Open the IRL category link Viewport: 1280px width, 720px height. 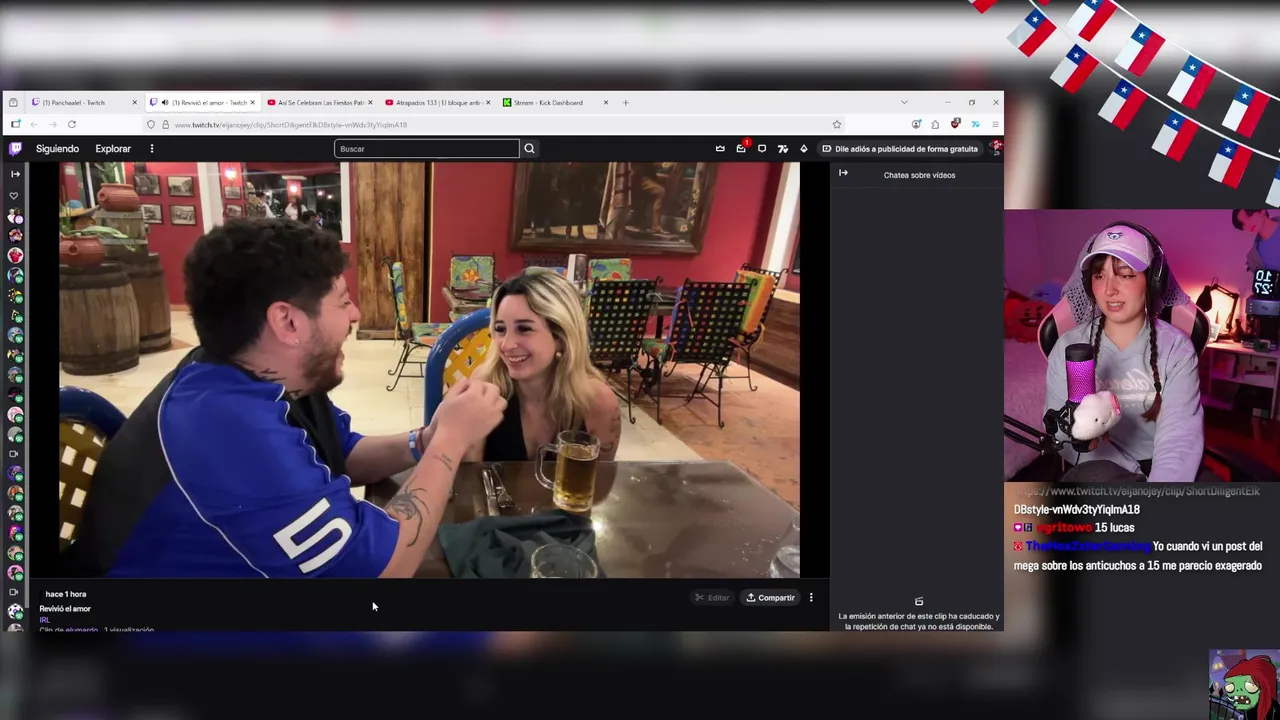coord(44,620)
